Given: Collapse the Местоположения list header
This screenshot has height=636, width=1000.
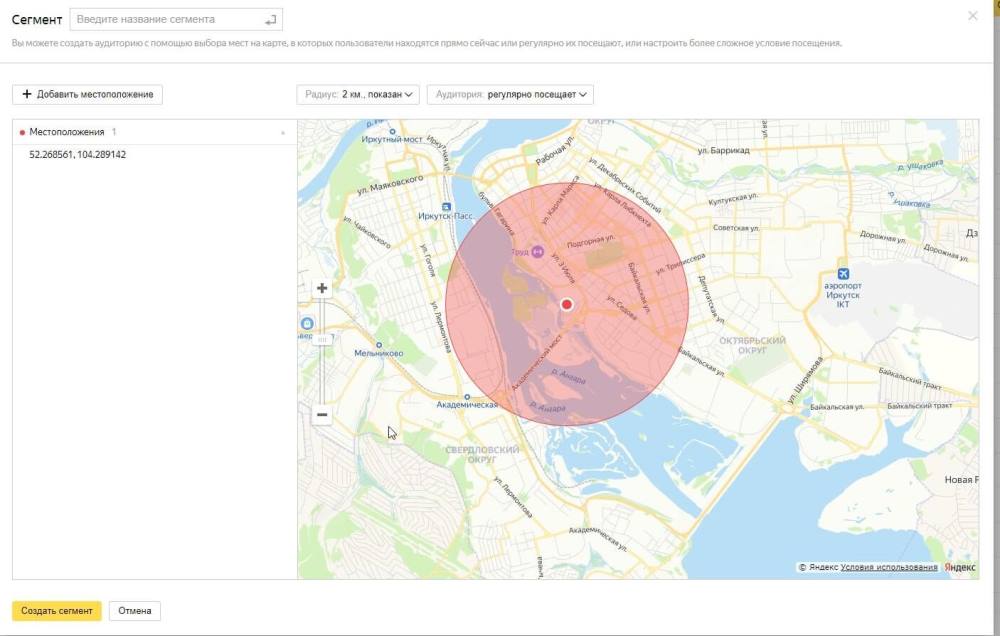Looking at the screenshot, I should coord(282,132).
